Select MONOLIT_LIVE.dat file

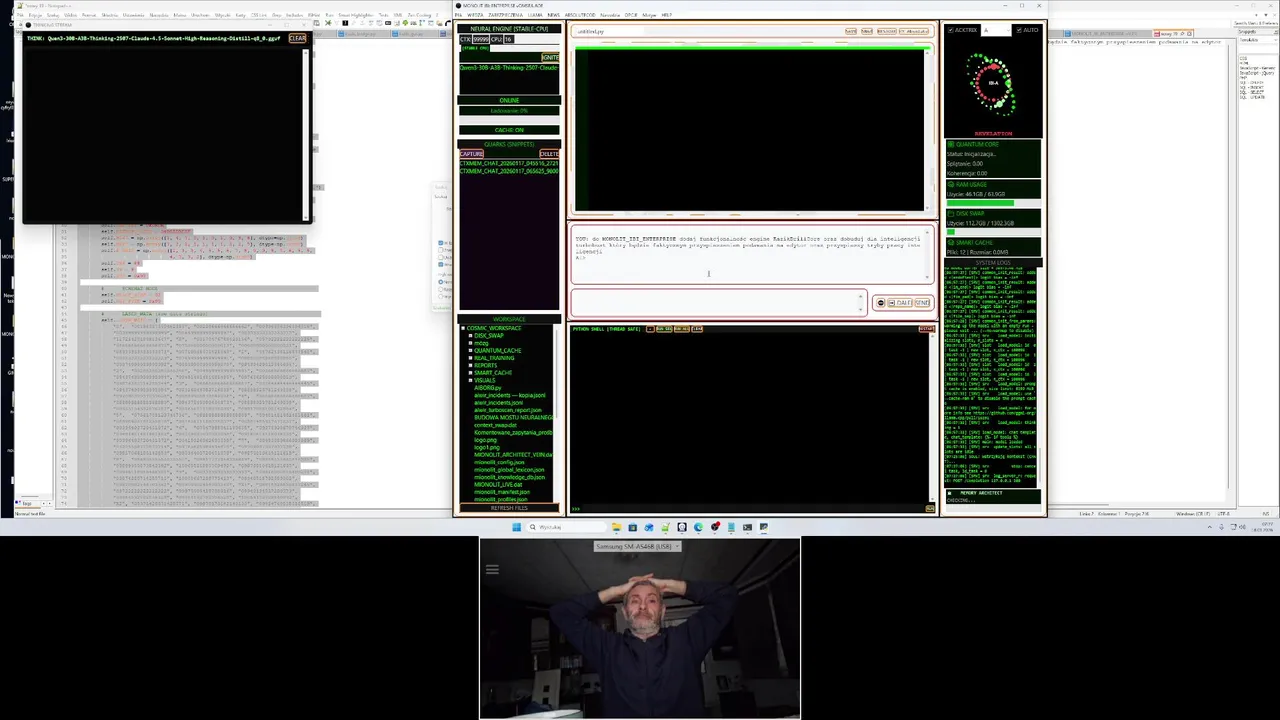point(498,485)
